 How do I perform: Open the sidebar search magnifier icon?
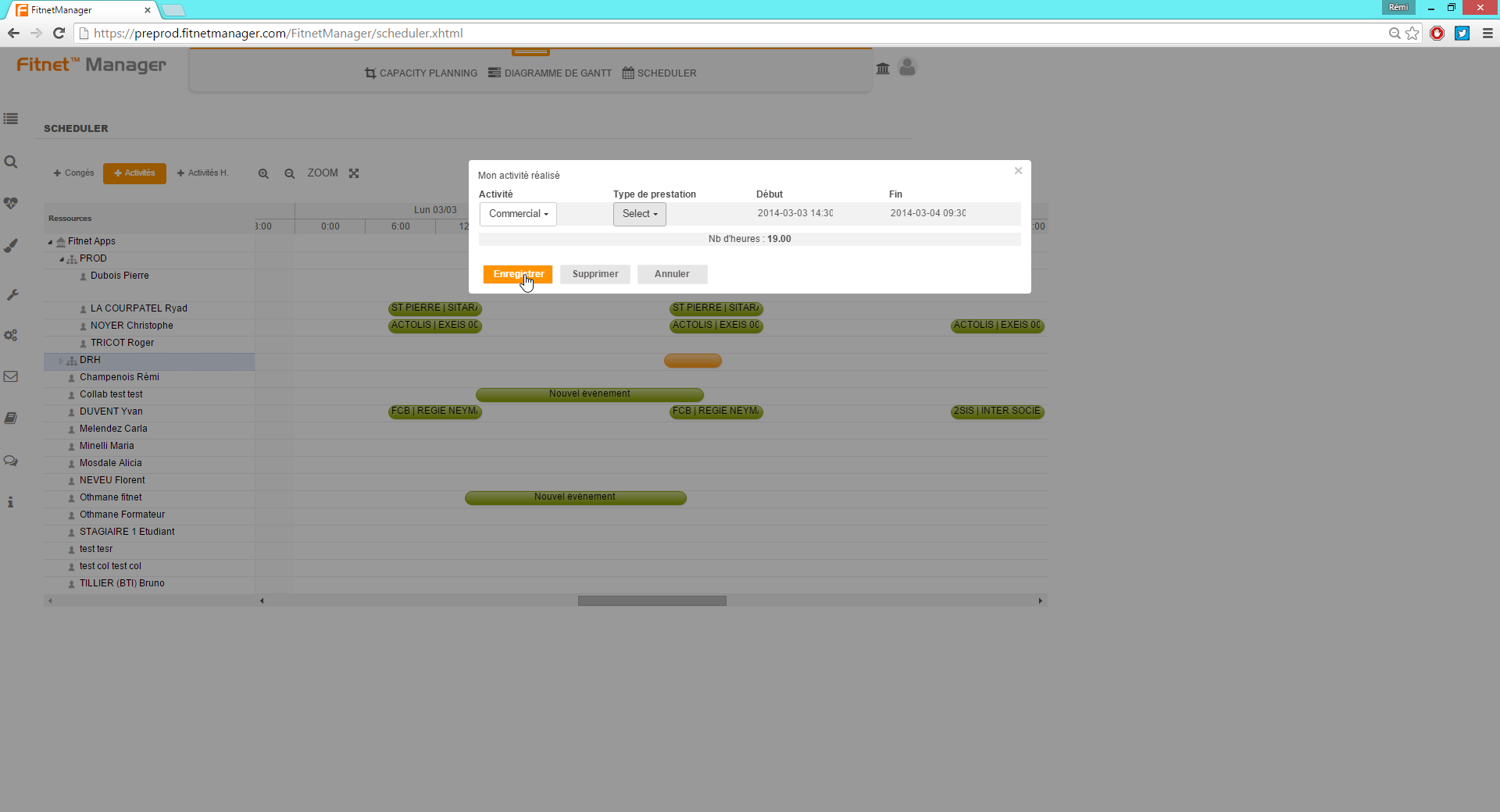pyautogui.click(x=11, y=162)
